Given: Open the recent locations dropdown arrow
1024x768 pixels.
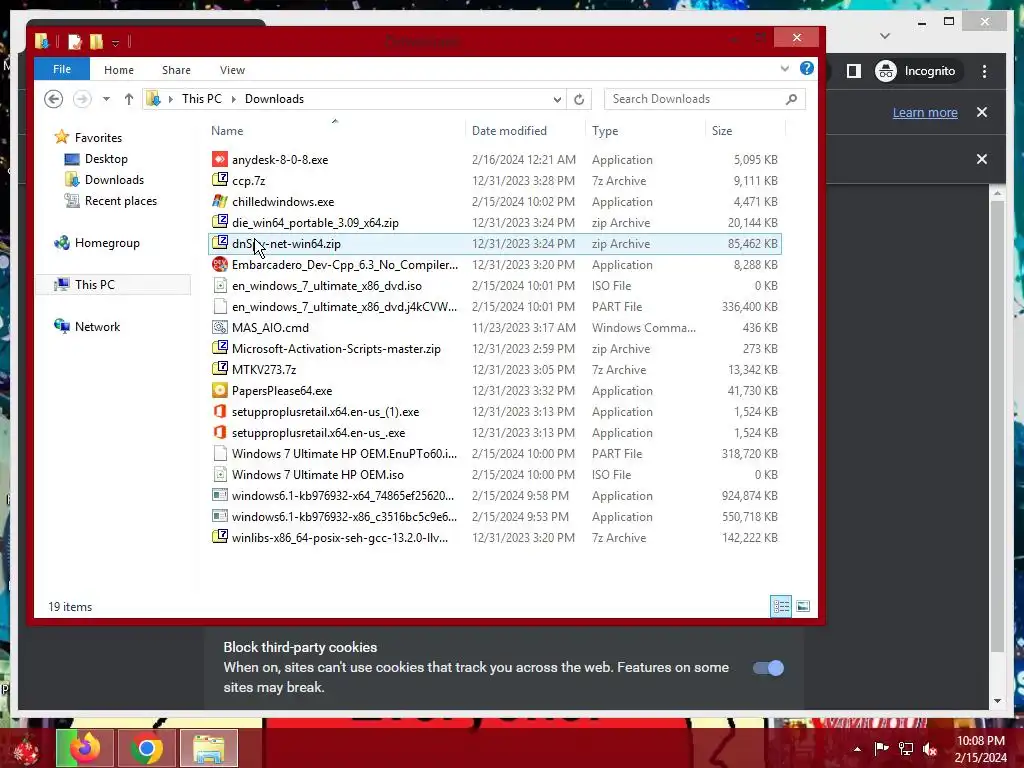Looking at the screenshot, I should [106, 99].
